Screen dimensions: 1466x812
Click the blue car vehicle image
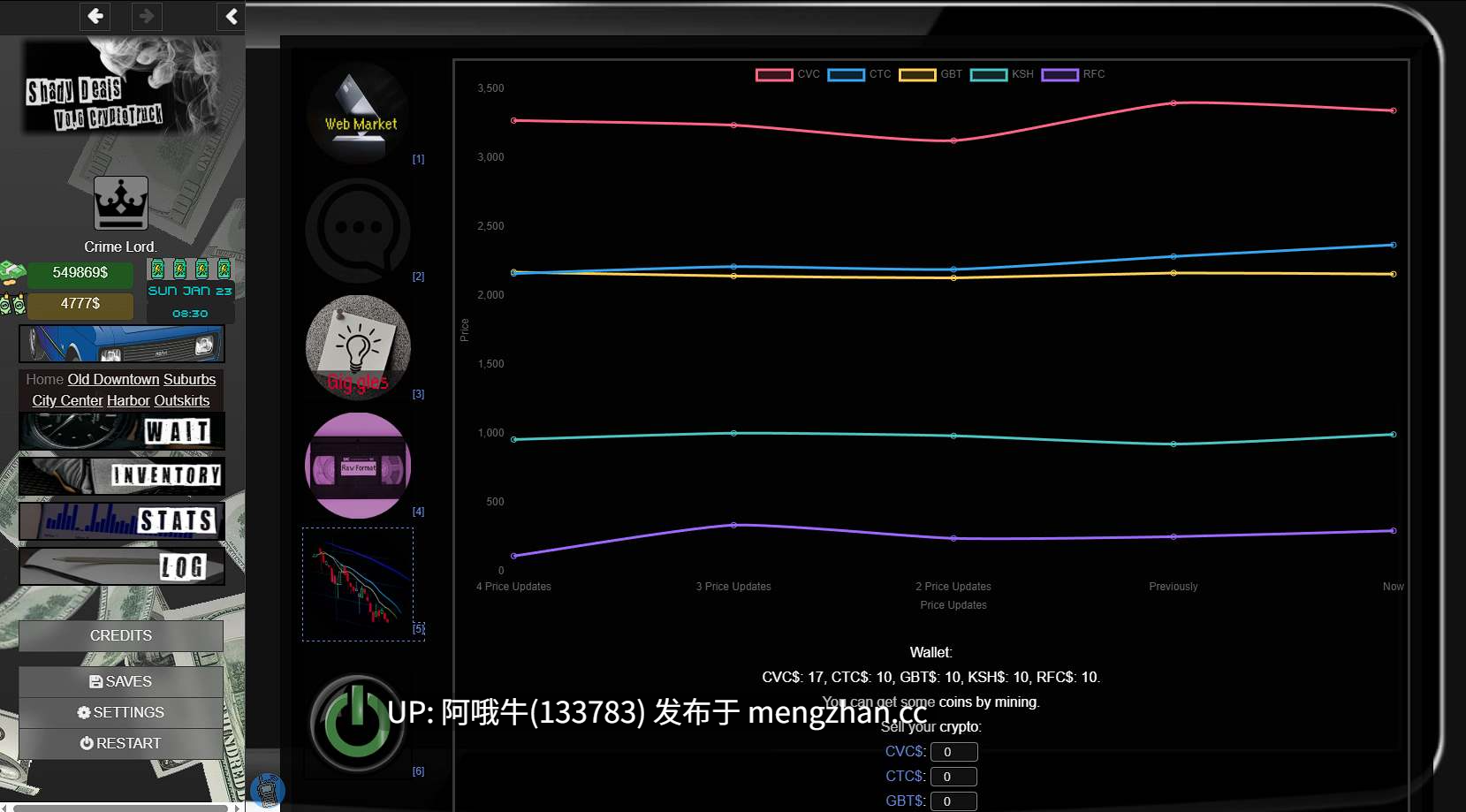coord(122,344)
